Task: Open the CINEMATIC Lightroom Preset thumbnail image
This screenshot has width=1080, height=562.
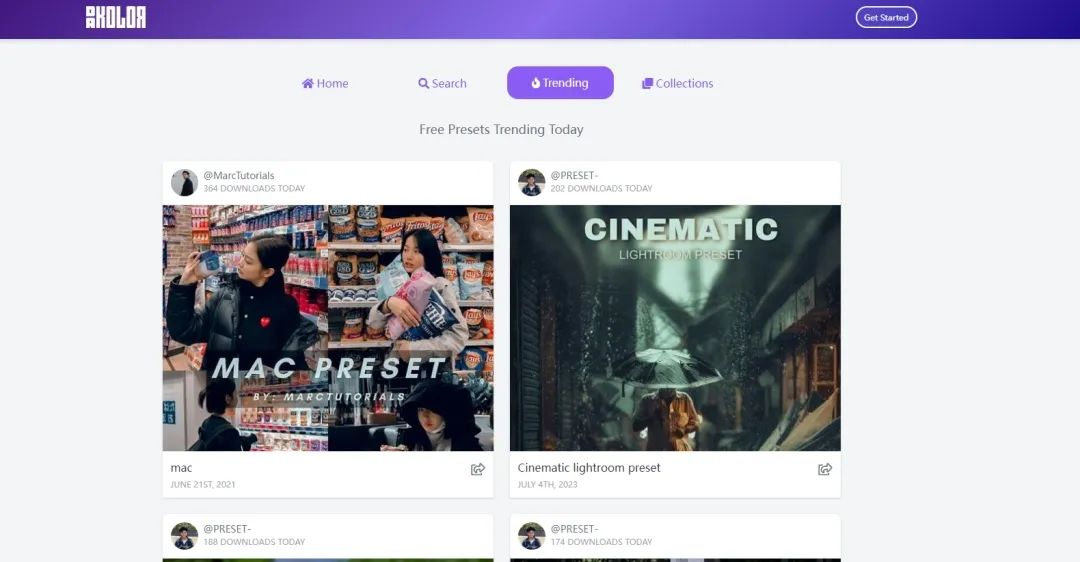Action: [x=675, y=328]
